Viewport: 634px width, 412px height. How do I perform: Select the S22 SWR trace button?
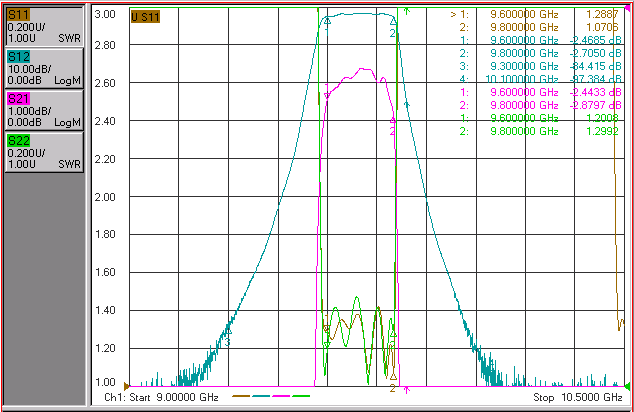pyautogui.click(x=44, y=152)
